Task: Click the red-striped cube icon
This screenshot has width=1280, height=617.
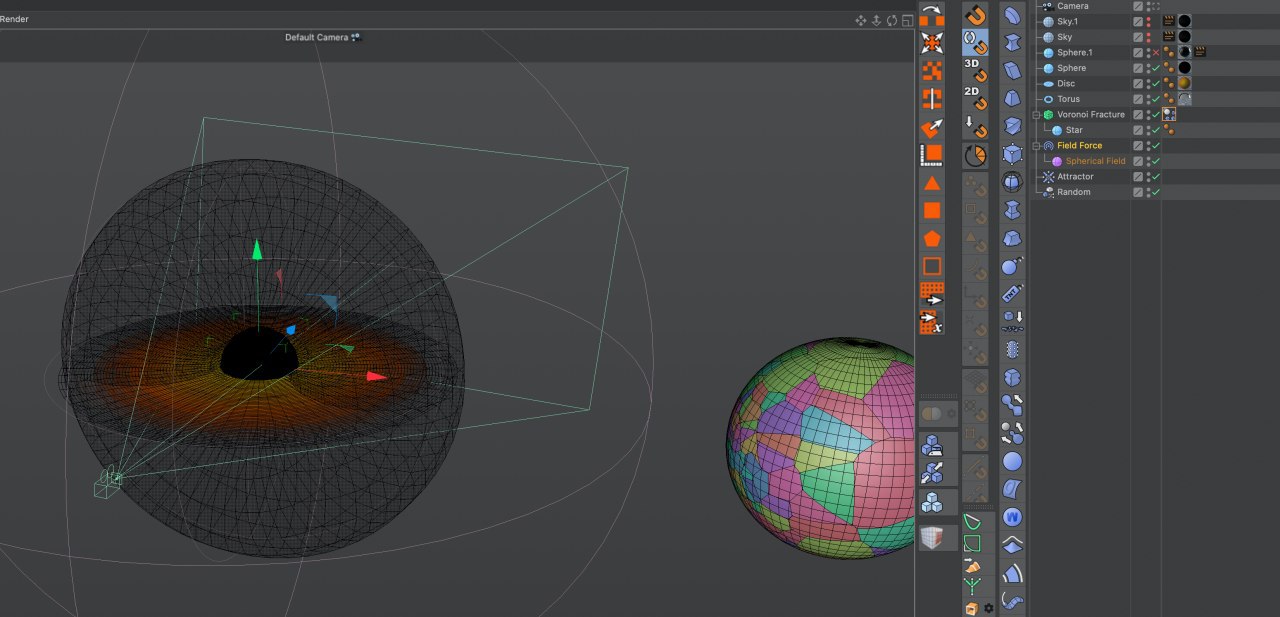Action: (x=932, y=537)
